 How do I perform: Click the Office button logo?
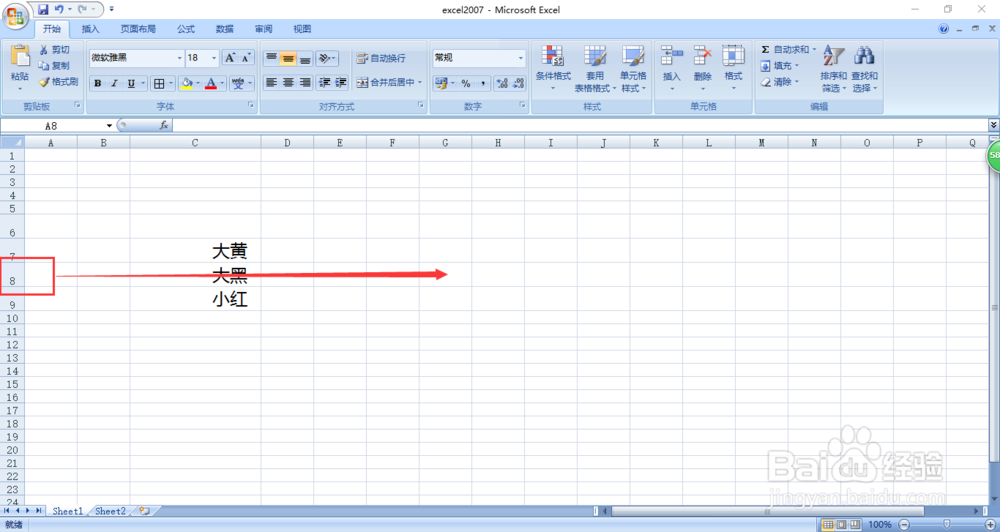click(15, 16)
